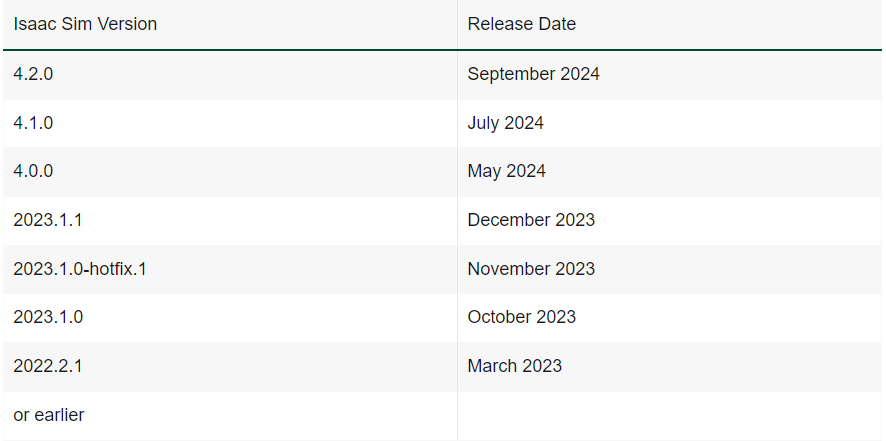Click the empty date cell beside 'or earlier'
The width and height of the screenshot is (886, 441).
669,416
